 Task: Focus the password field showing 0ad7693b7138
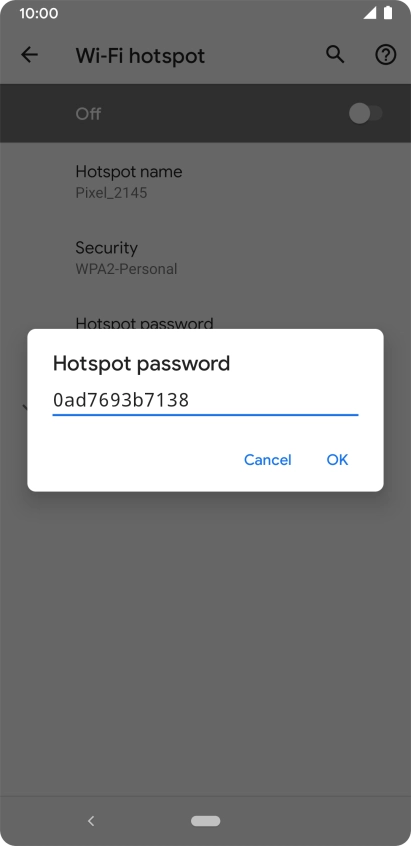pyautogui.click(x=206, y=401)
